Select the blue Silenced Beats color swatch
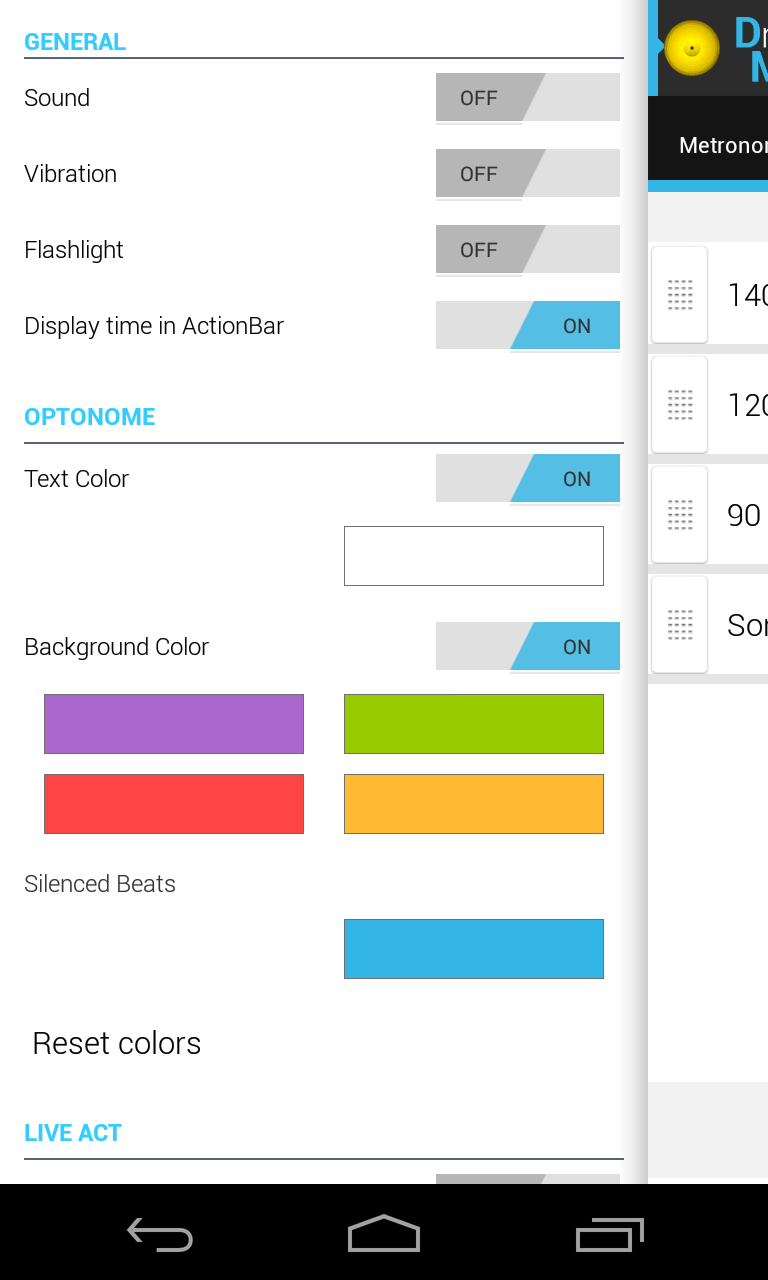The height and width of the screenshot is (1280, 768). click(x=474, y=949)
